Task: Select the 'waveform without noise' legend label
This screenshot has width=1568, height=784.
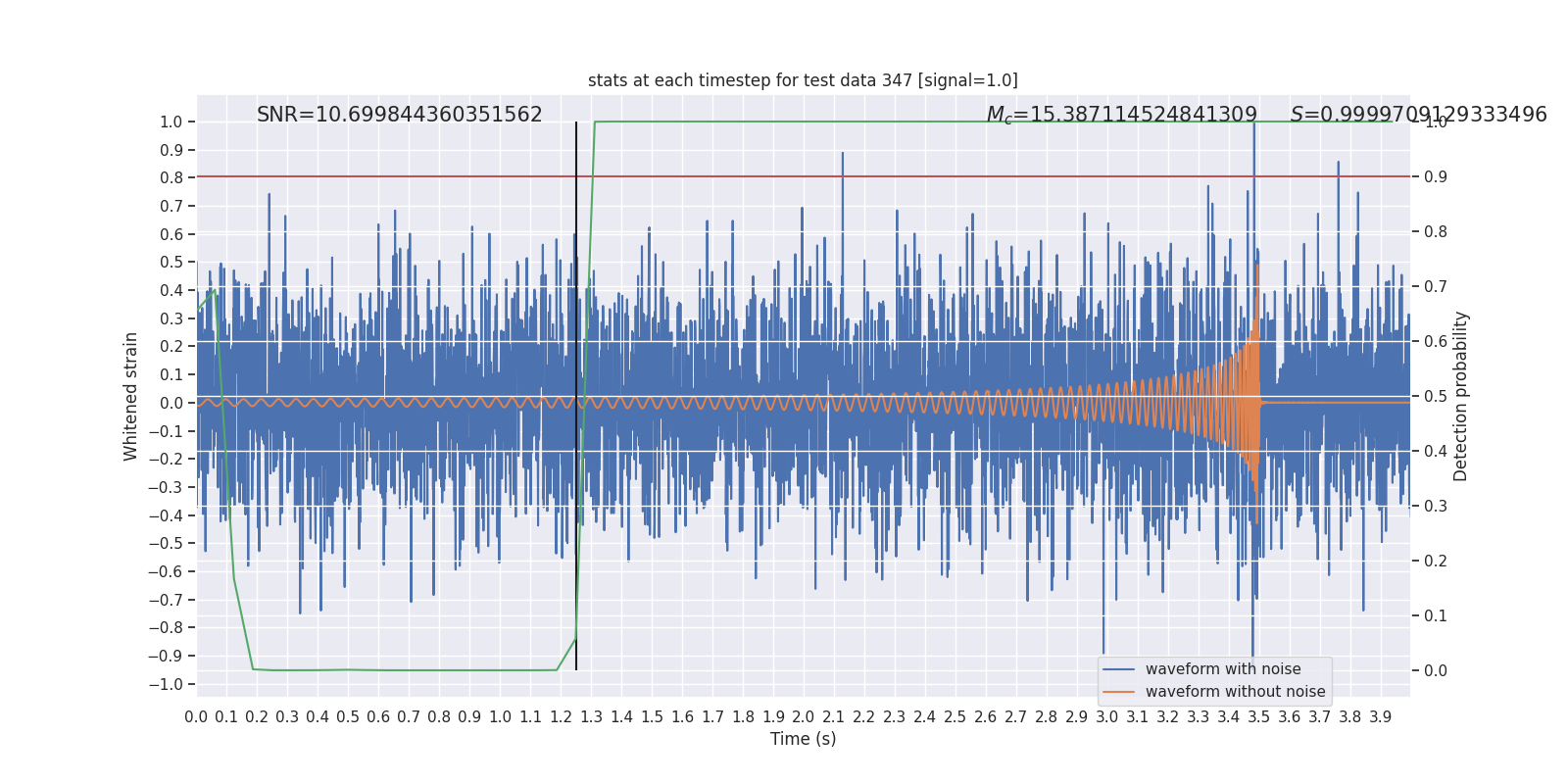Action: coord(1235,692)
